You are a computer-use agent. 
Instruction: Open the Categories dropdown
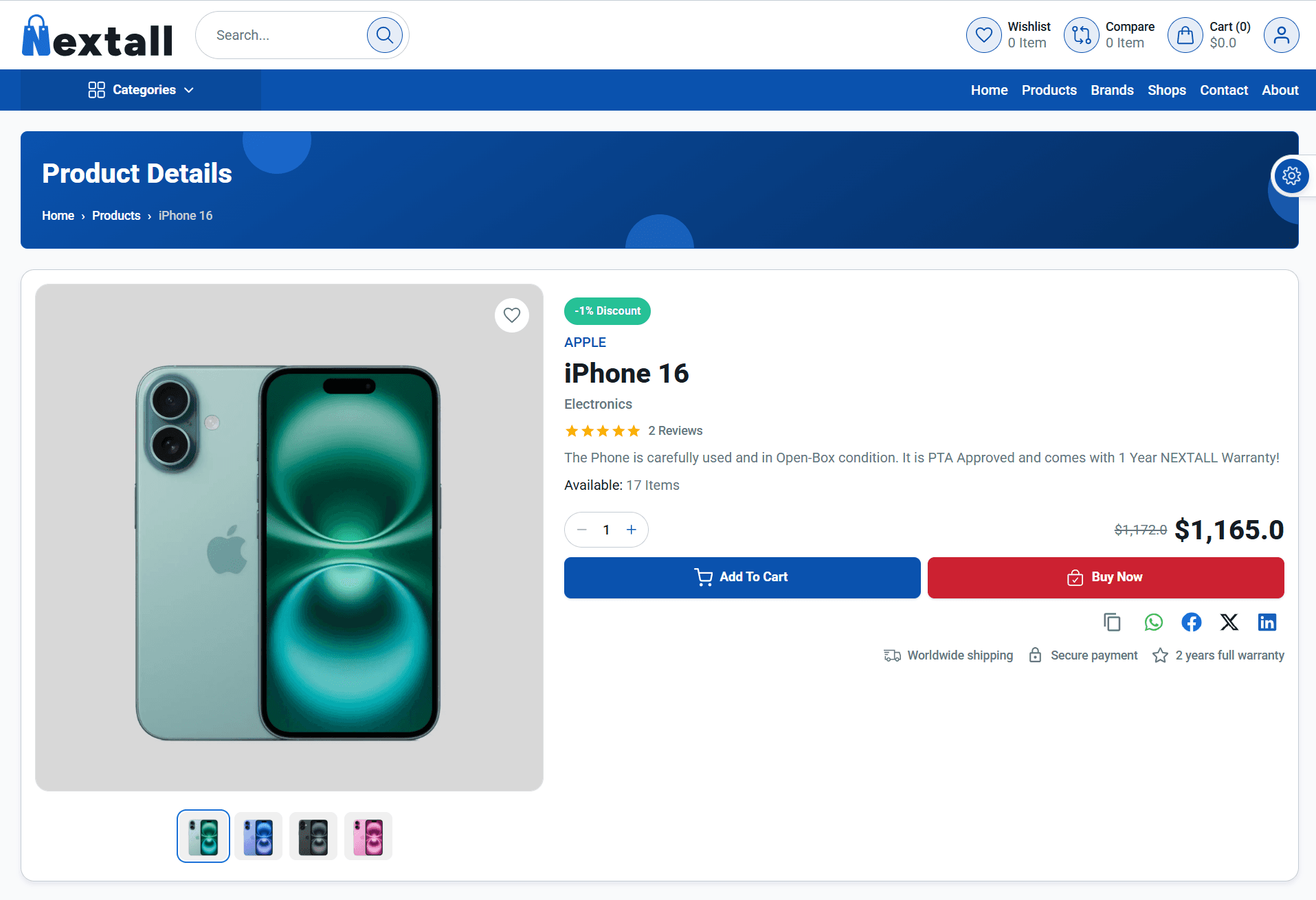coord(140,90)
